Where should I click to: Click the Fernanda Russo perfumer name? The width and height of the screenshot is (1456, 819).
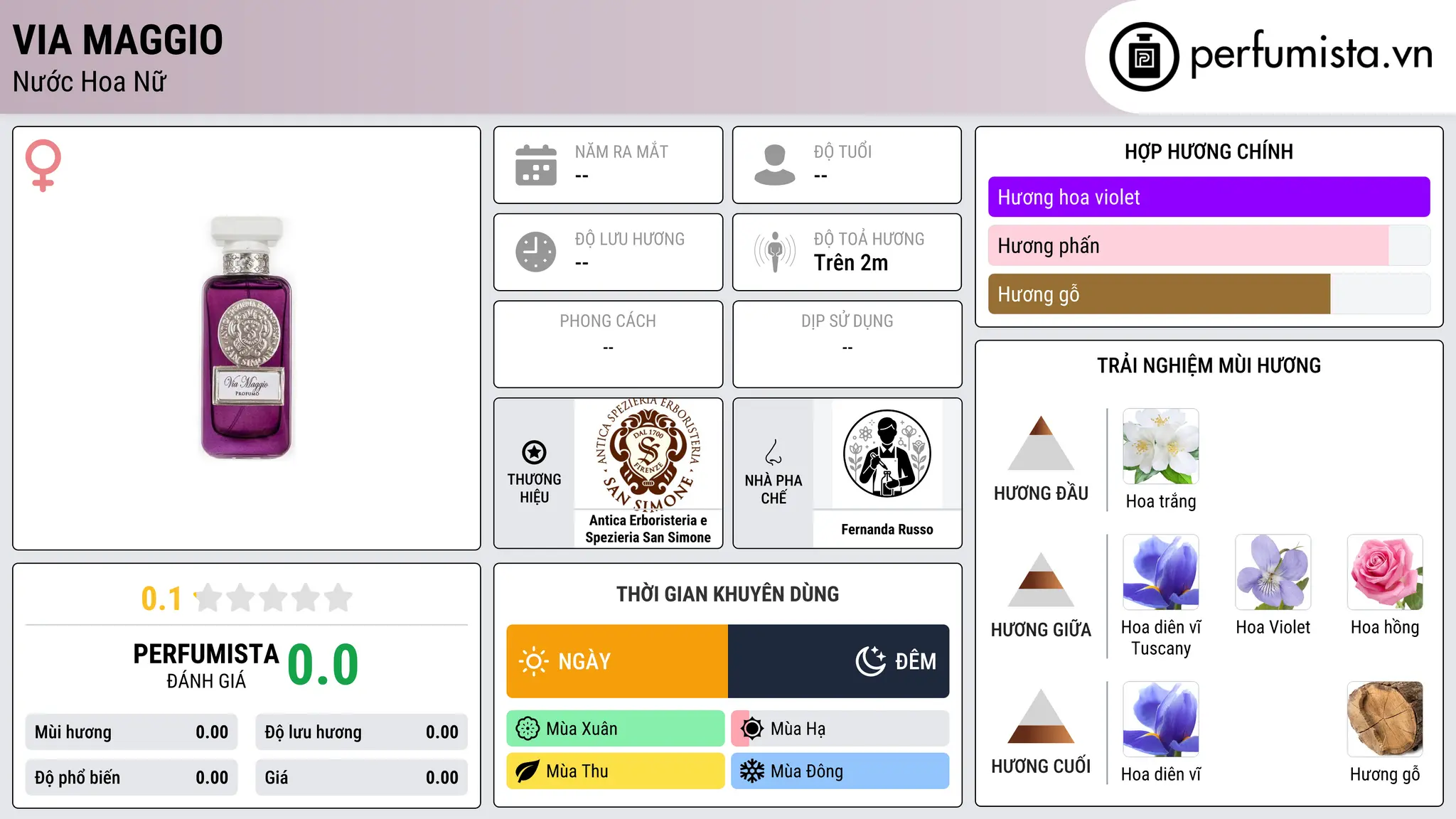click(x=887, y=530)
